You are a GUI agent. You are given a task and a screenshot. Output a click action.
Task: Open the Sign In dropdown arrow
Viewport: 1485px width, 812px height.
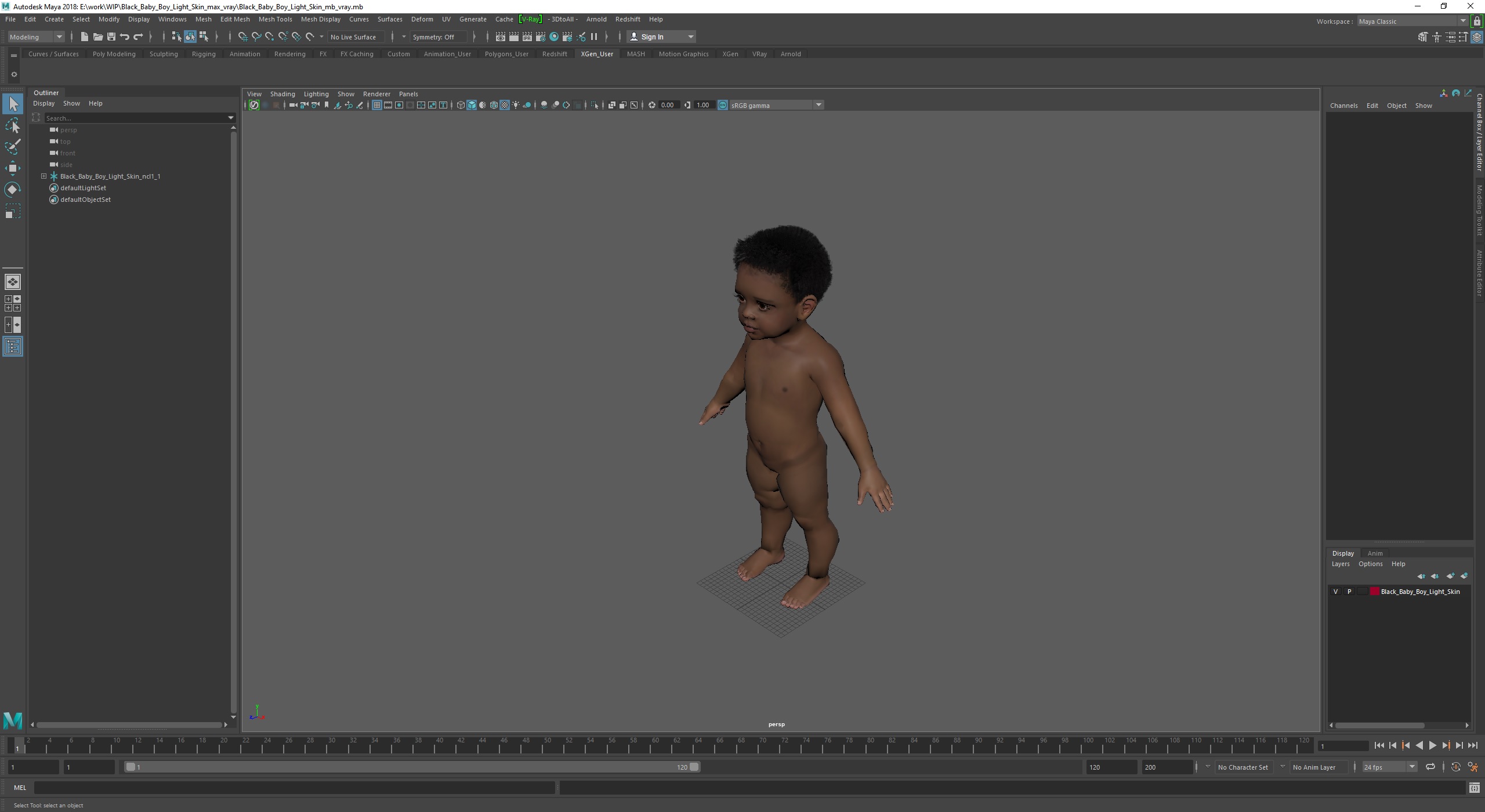point(690,37)
